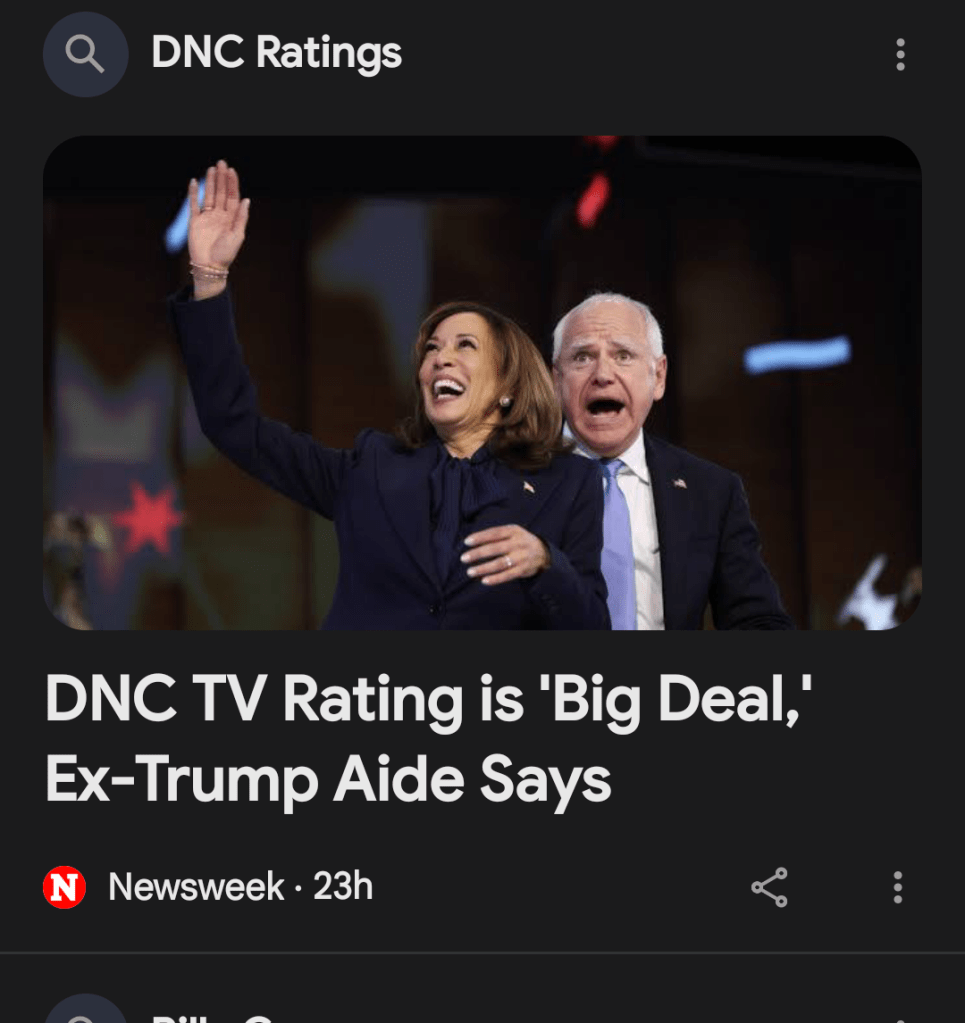Tap the red Newsweek logo icon
The width and height of the screenshot is (965, 1023).
(65, 887)
